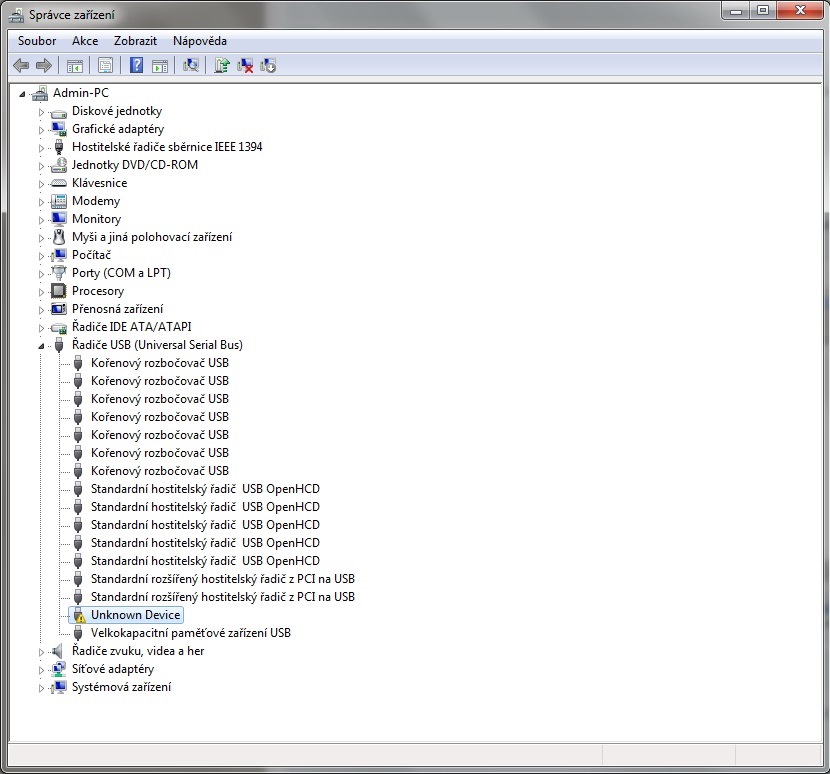Click the Forward arrow toolbar button

click(x=43, y=66)
